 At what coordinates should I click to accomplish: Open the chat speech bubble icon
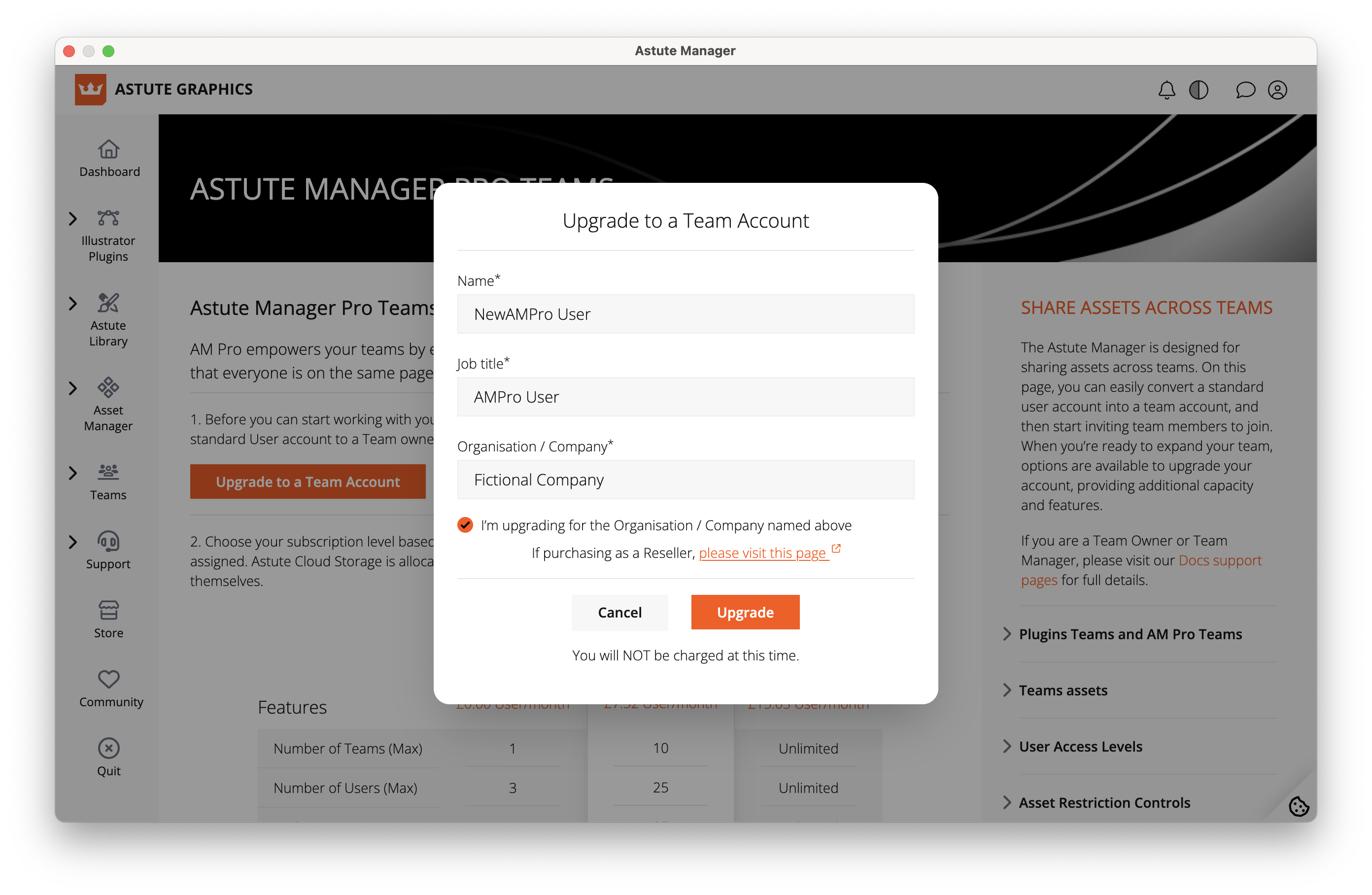pyautogui.click(x=1245, y=90)
